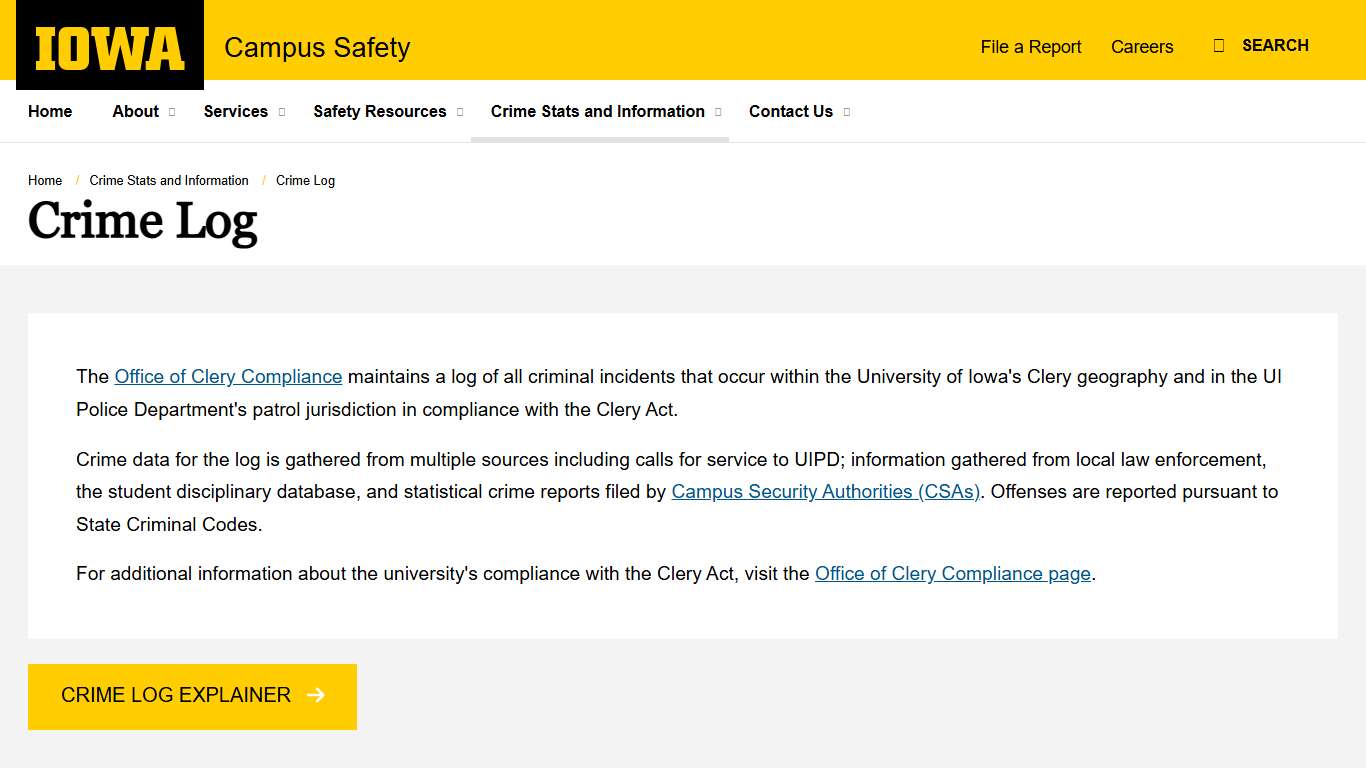This screenshot has height=768, width=1366.
Task: Click Home in the breadcrumb trail
Action: click(45, 181)
